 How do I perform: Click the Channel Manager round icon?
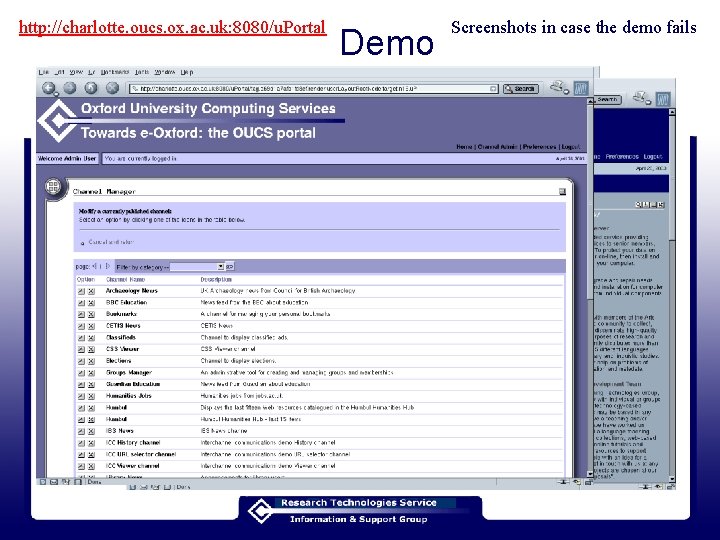coord(53,187)
